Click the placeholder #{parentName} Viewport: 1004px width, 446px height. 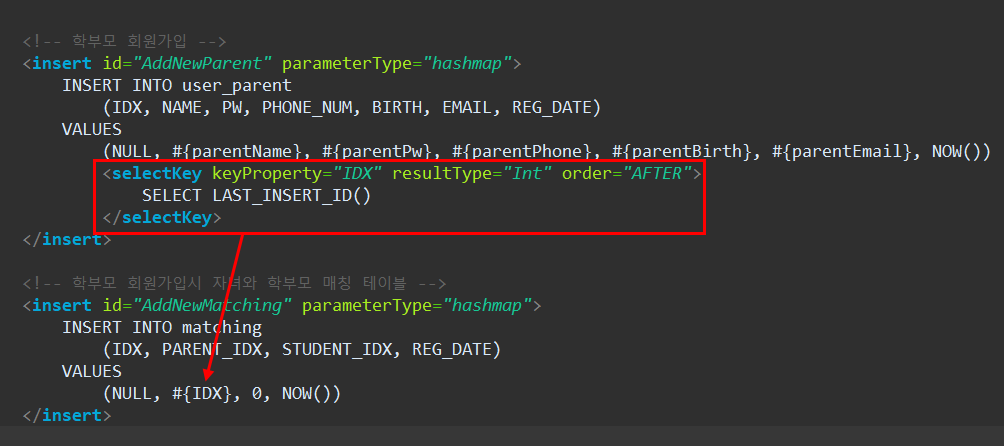(236, 152)
